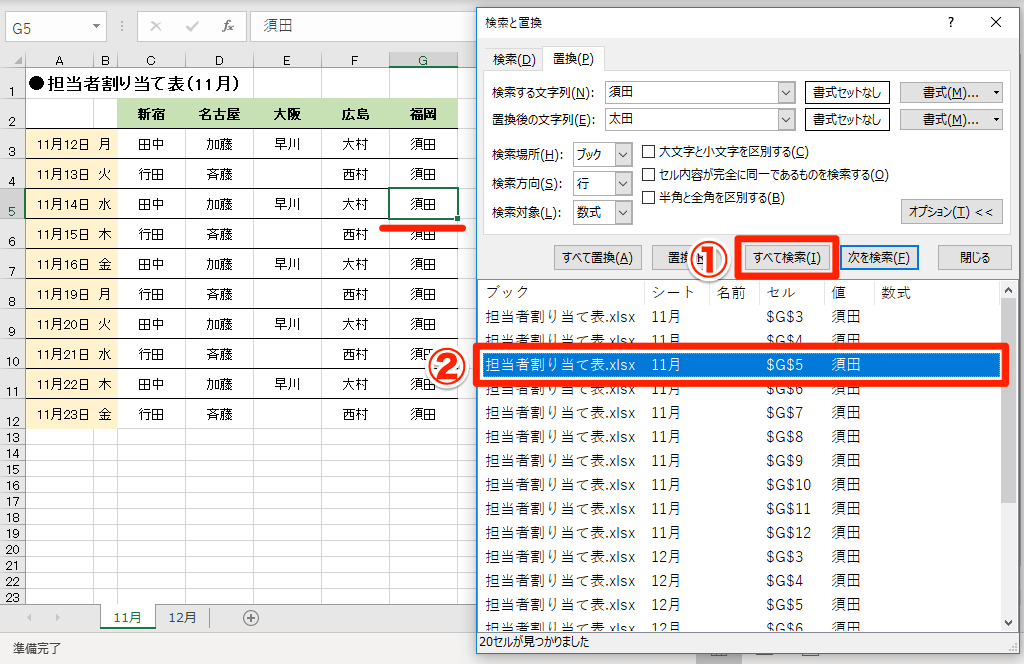Expand the search 書式(M) button arrow
The width and height of the screenshot is (1024, 664).
tap(996, 93)
